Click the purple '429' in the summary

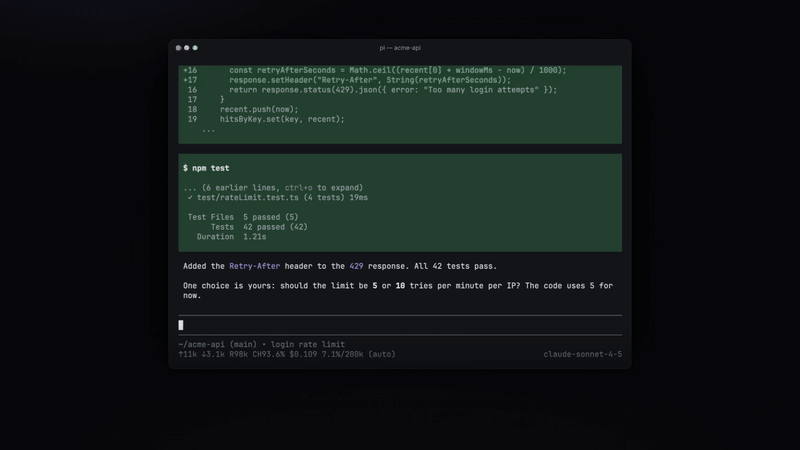pyautogui.click(x=356, y=266)
